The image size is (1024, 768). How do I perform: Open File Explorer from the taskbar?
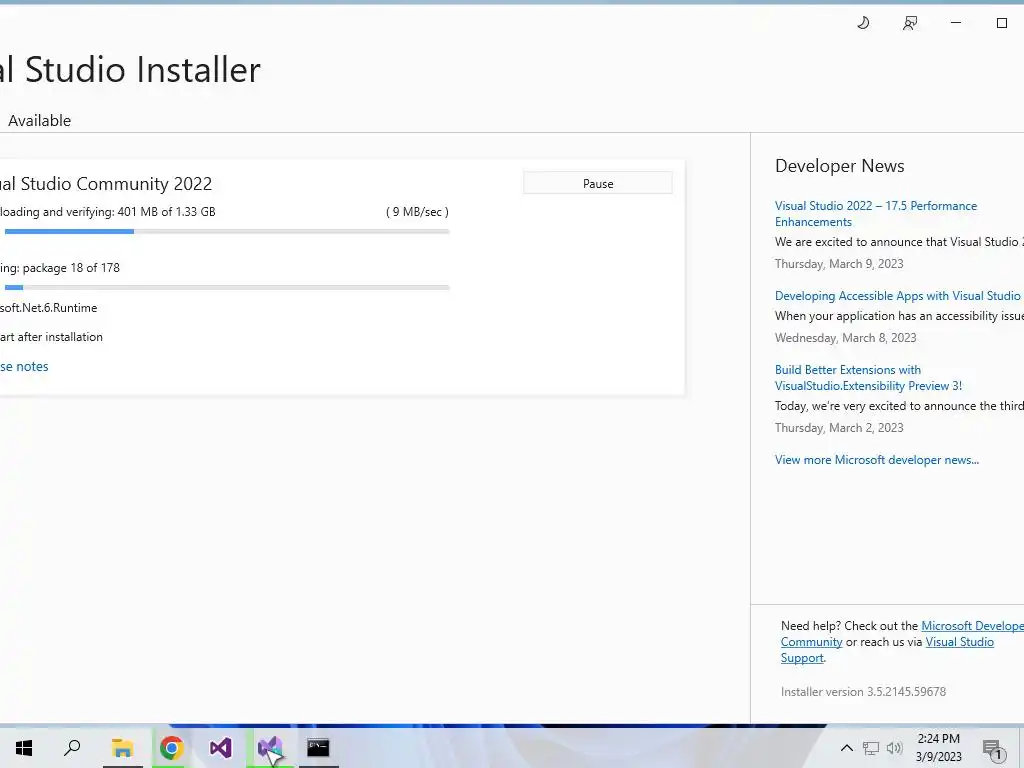pyautogui.click(x=122, y=748)
